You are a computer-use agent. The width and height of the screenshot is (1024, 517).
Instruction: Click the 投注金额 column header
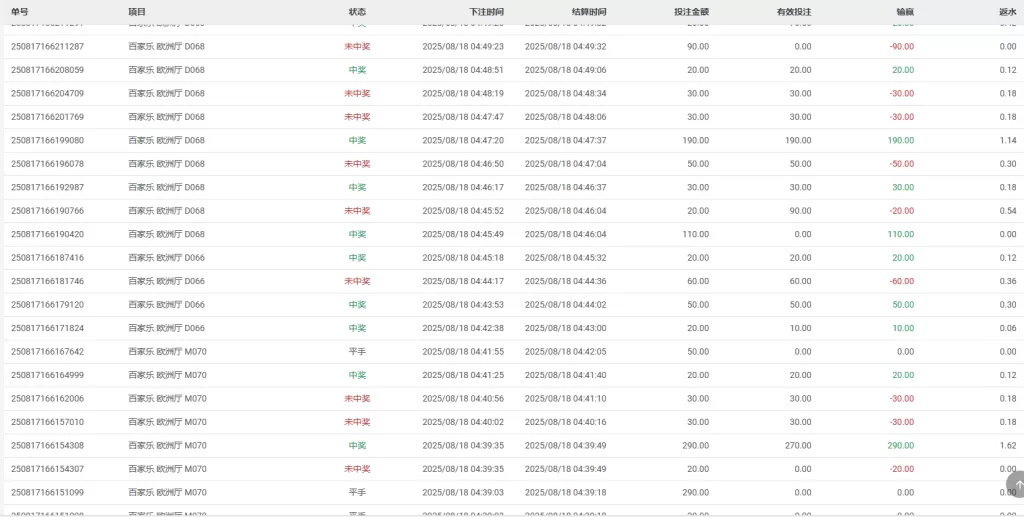pos(692,12)
